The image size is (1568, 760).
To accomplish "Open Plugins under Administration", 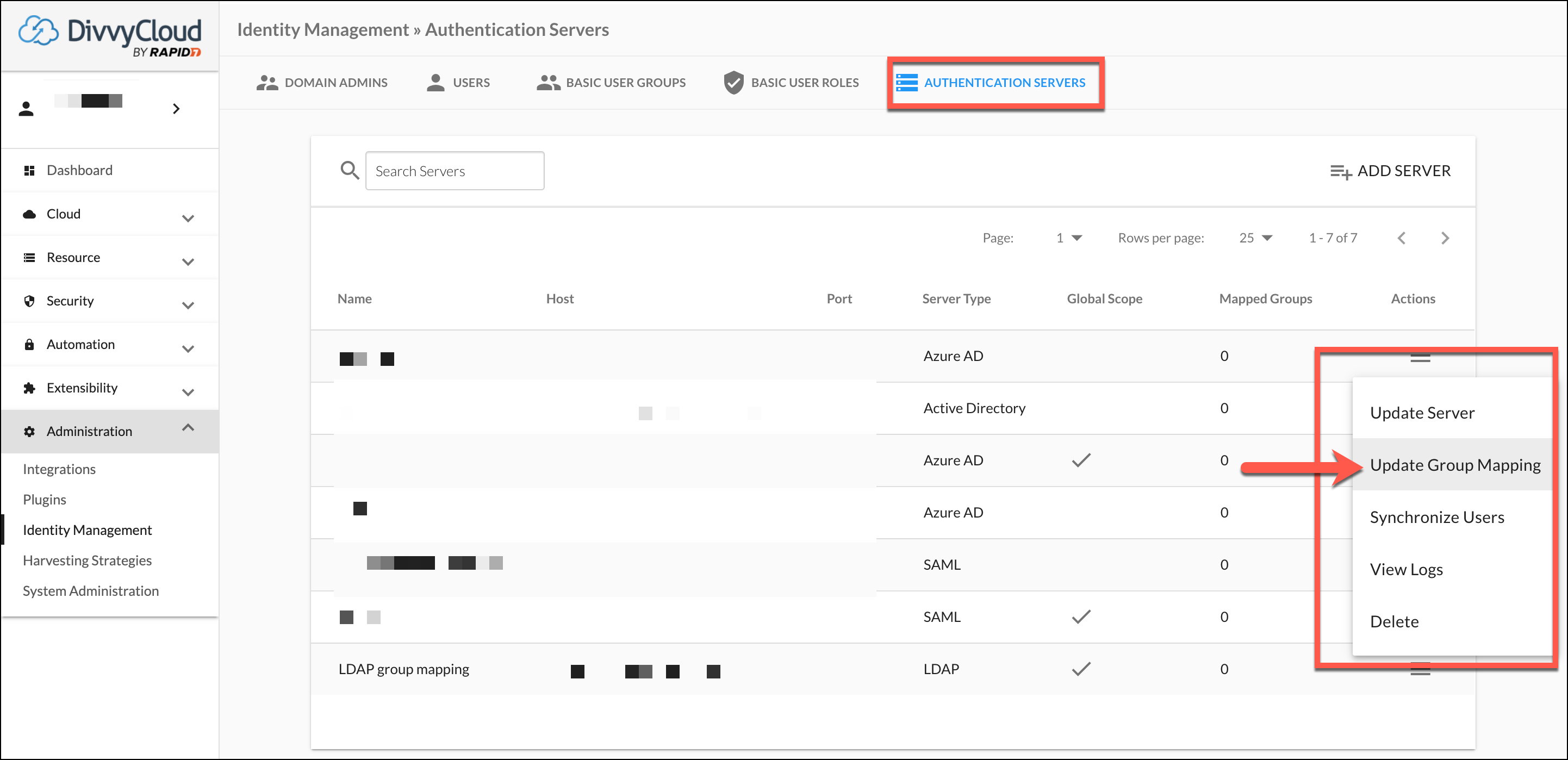I will (x=45, y=500).
